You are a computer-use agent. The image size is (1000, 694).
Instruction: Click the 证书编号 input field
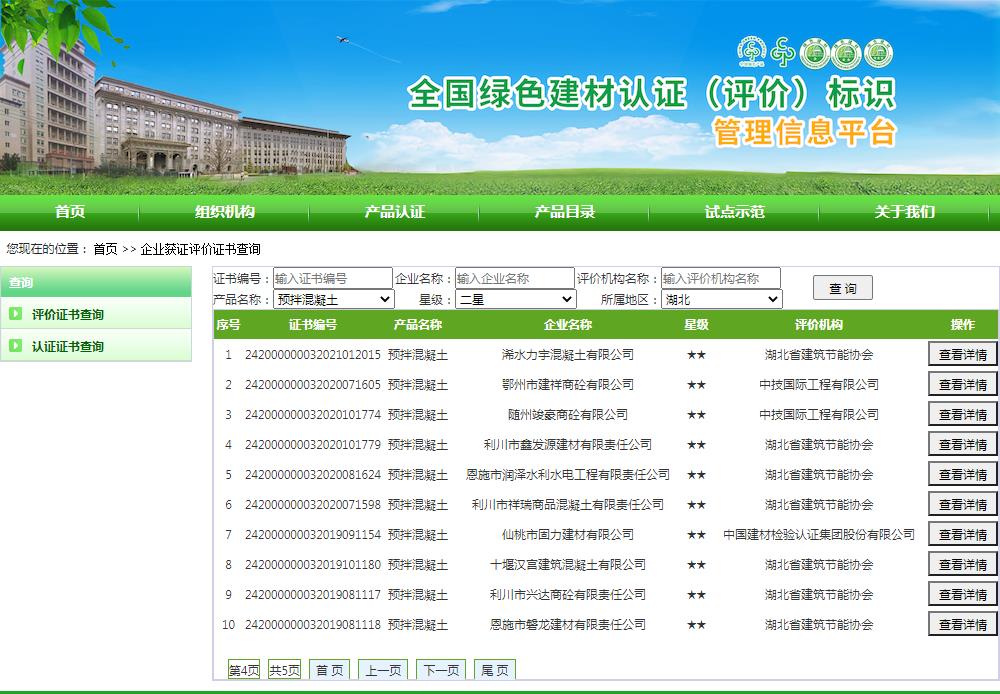click(333, 278)
